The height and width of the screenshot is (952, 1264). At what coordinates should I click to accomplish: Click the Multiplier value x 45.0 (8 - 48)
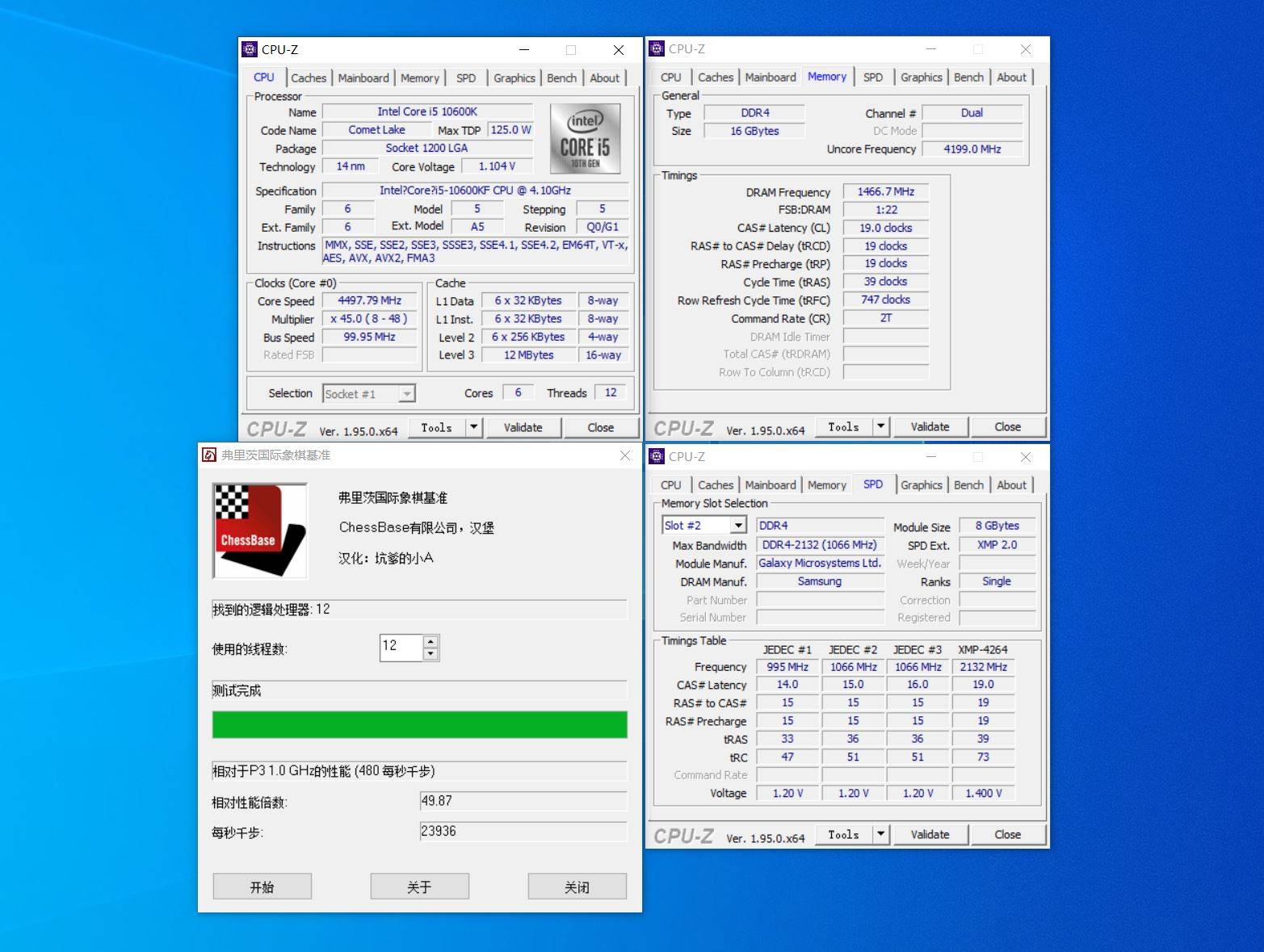click(x=369, y=319)
